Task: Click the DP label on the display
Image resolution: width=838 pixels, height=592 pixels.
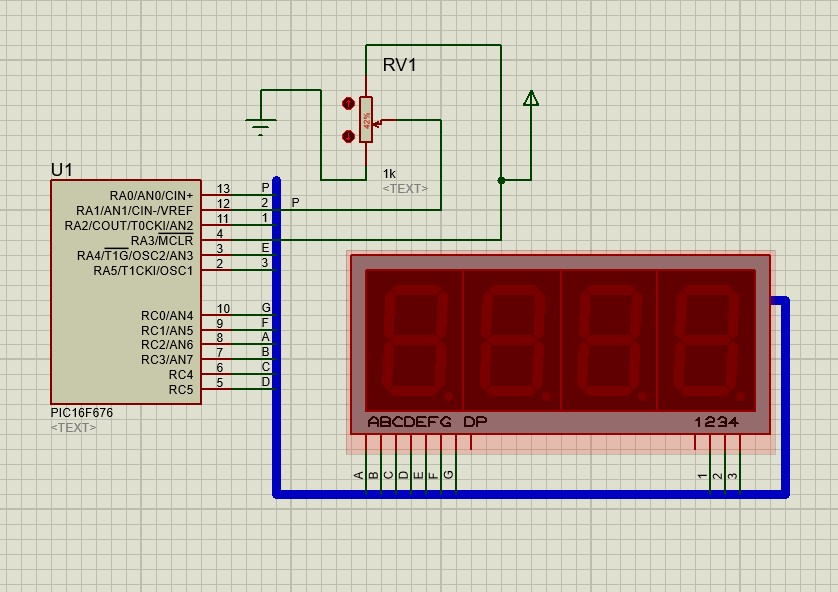Action: [x=475, y=422]
